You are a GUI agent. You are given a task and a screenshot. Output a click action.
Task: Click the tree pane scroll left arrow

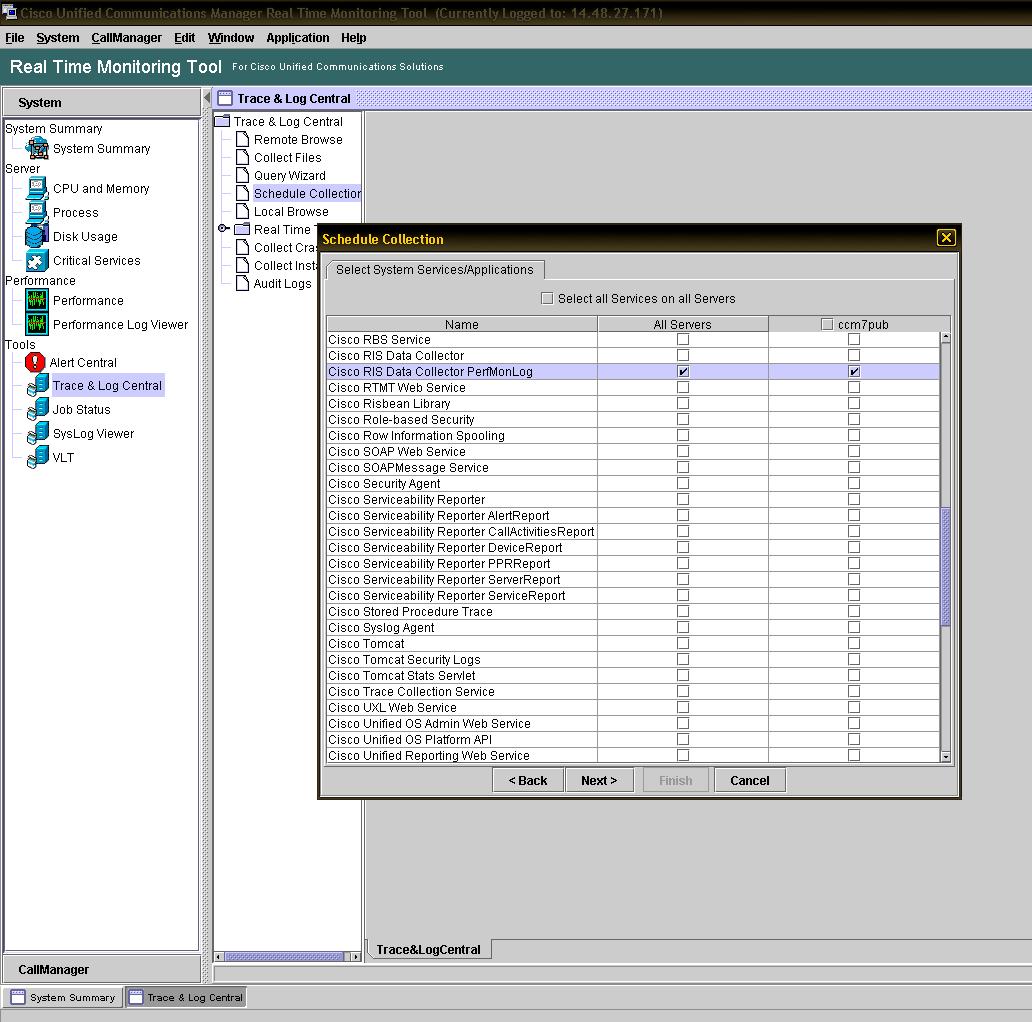[x=219, y=956]
